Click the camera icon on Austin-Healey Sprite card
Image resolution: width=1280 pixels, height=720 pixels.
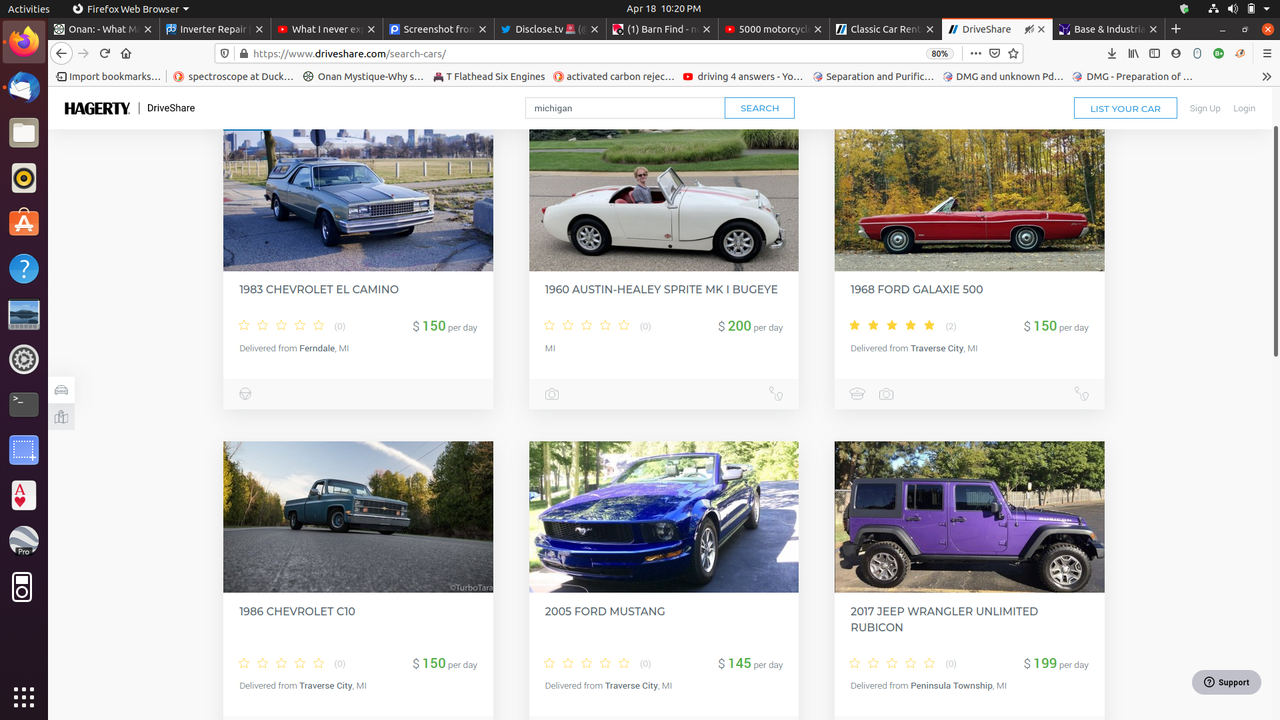(x=552, y=394)
